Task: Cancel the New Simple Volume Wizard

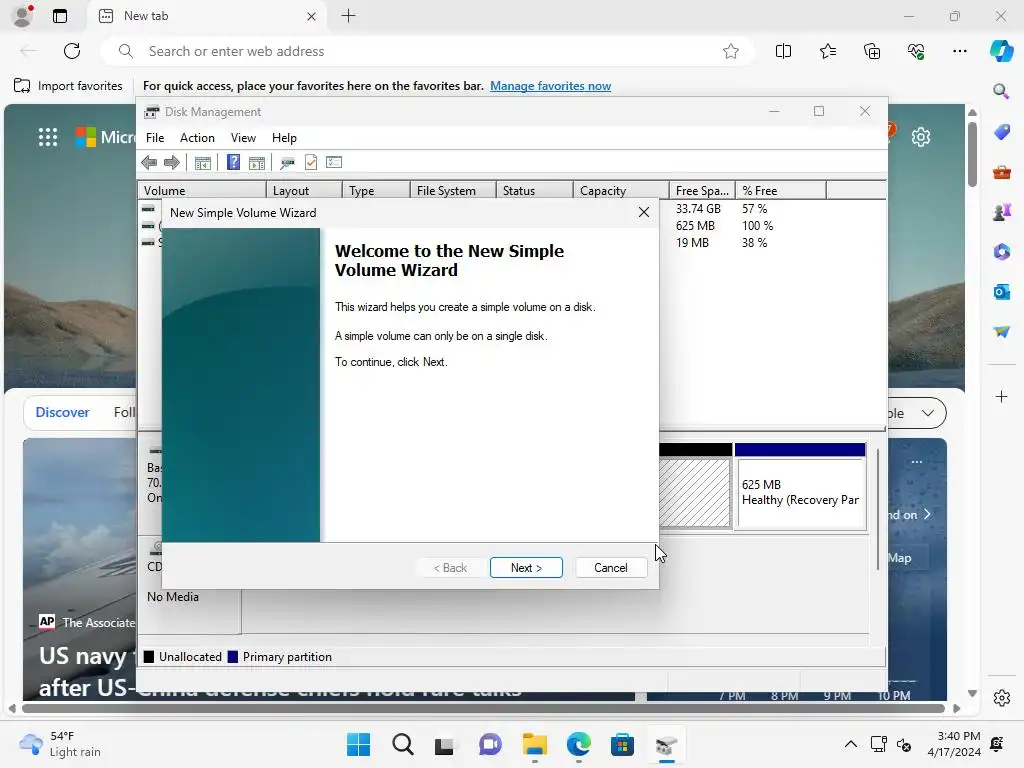Action: point(611,568)
